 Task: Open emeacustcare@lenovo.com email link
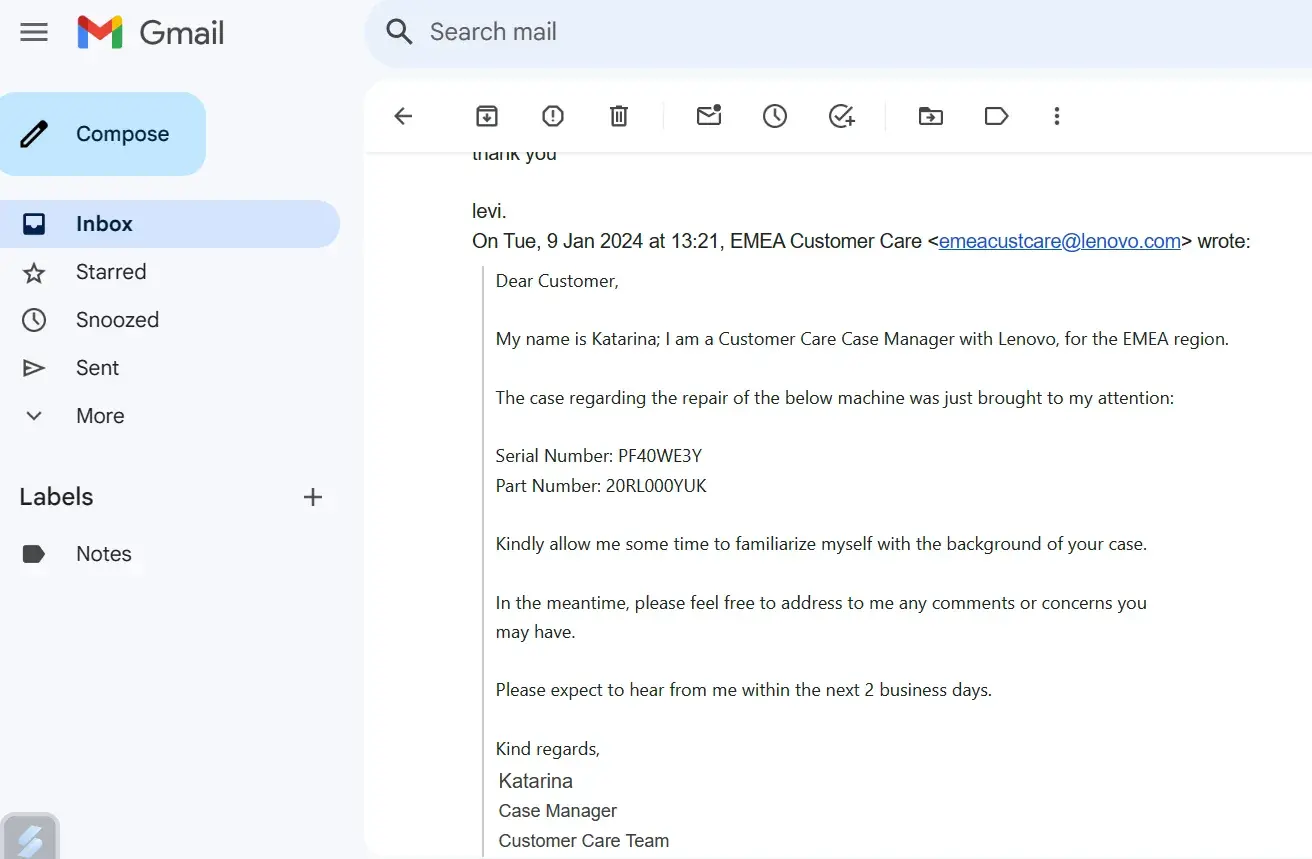click(x=1060, y=241)
